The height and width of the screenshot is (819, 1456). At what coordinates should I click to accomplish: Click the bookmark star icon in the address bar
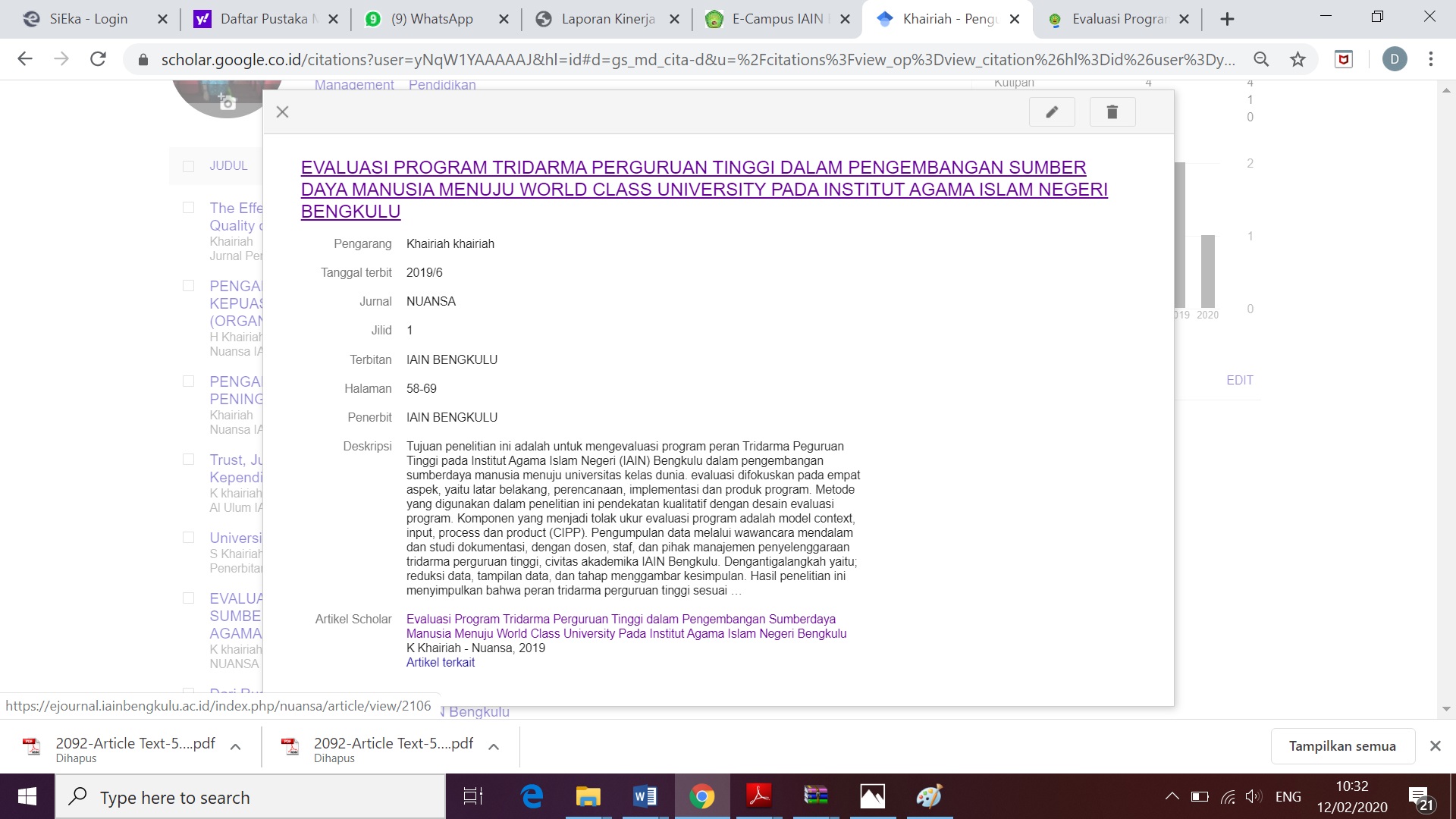tap(1298, 59)
